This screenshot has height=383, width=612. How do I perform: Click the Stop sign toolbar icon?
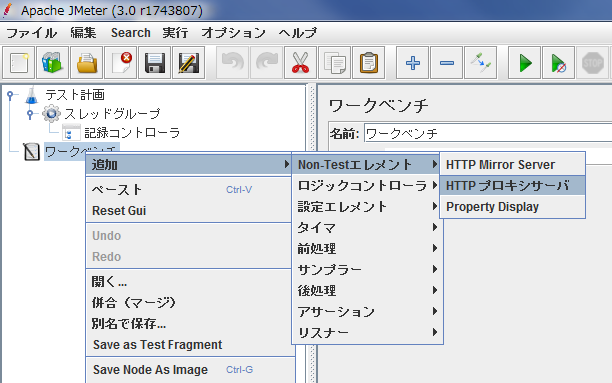(x=592, y=63)
